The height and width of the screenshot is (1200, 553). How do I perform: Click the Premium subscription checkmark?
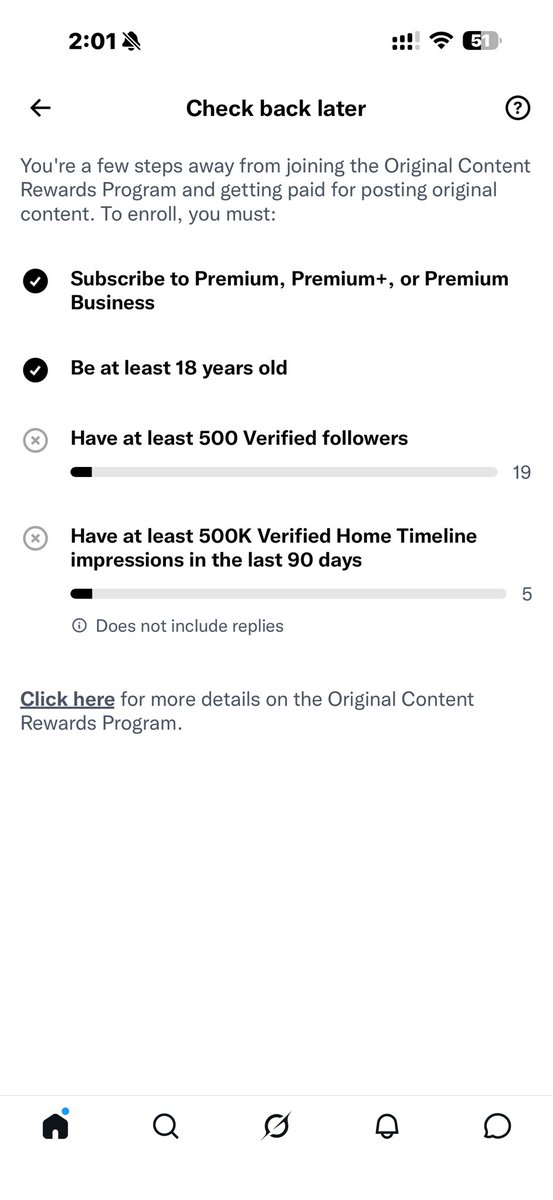pos(35,282)
